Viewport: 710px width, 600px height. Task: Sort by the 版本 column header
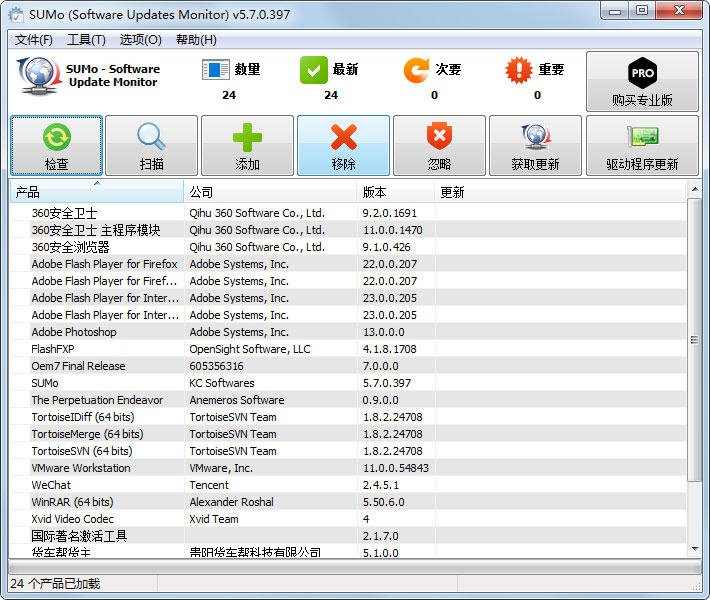click(396, 192)
